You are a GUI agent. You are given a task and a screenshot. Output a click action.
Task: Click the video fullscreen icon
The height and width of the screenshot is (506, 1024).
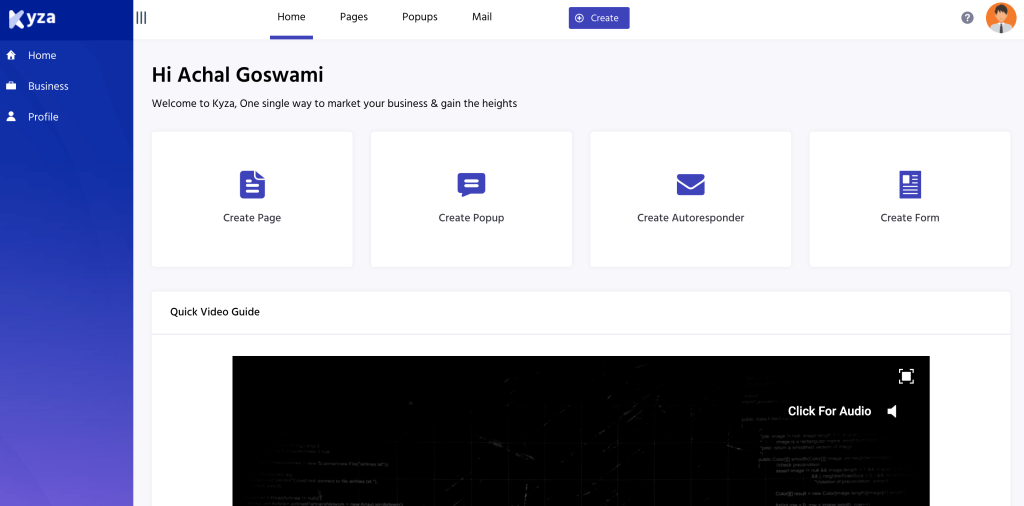[906, 377]
